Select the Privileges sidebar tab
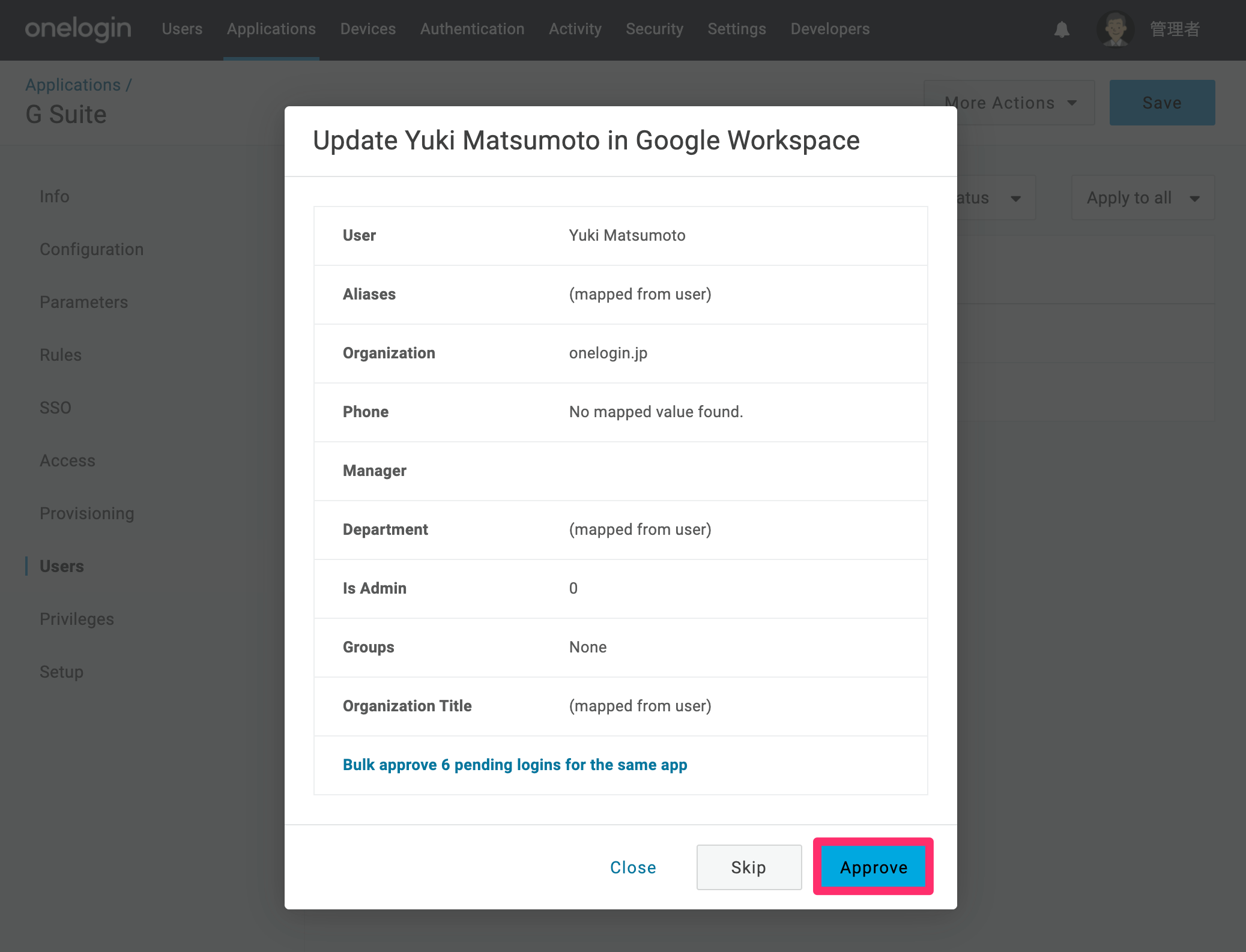Viewport: 1246px width, 952px height. 77,619
